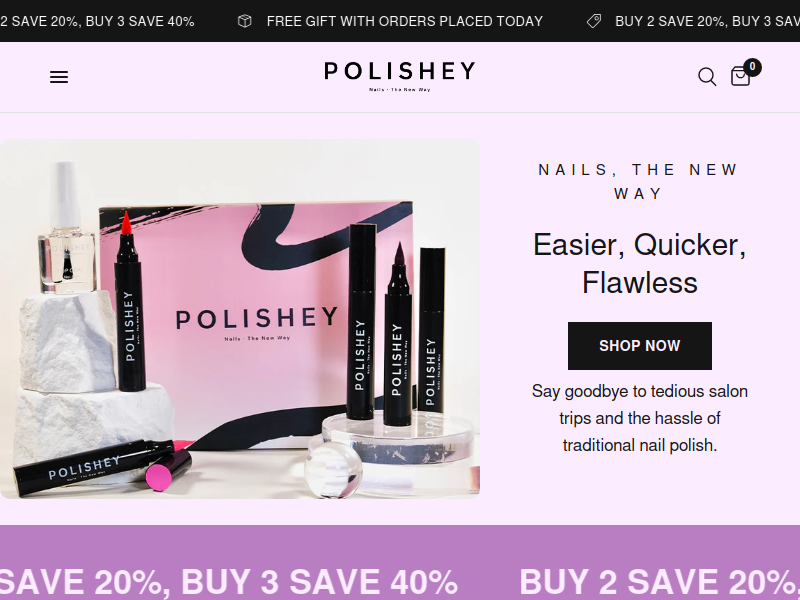Open the hamburger navigation menu
This screenshot has width=800, height=600.
pyautogui.click(x=59, y=77)
